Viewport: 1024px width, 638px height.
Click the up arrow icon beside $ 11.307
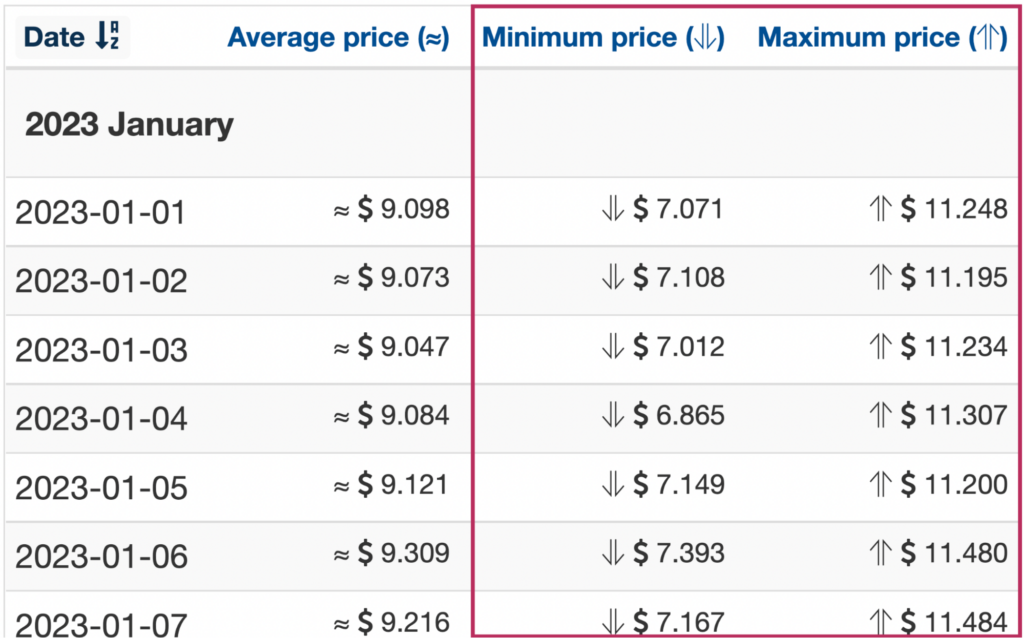tap(881, 415)
